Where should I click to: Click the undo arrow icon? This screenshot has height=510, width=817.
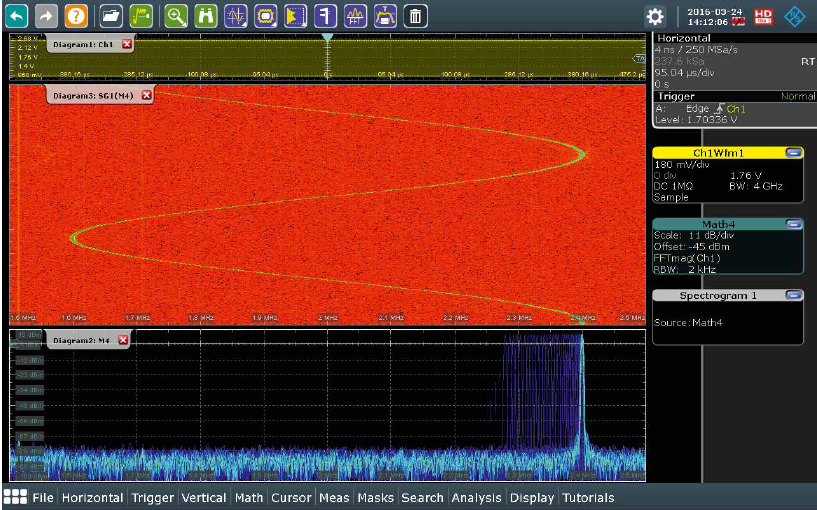[x=17, y=16]
